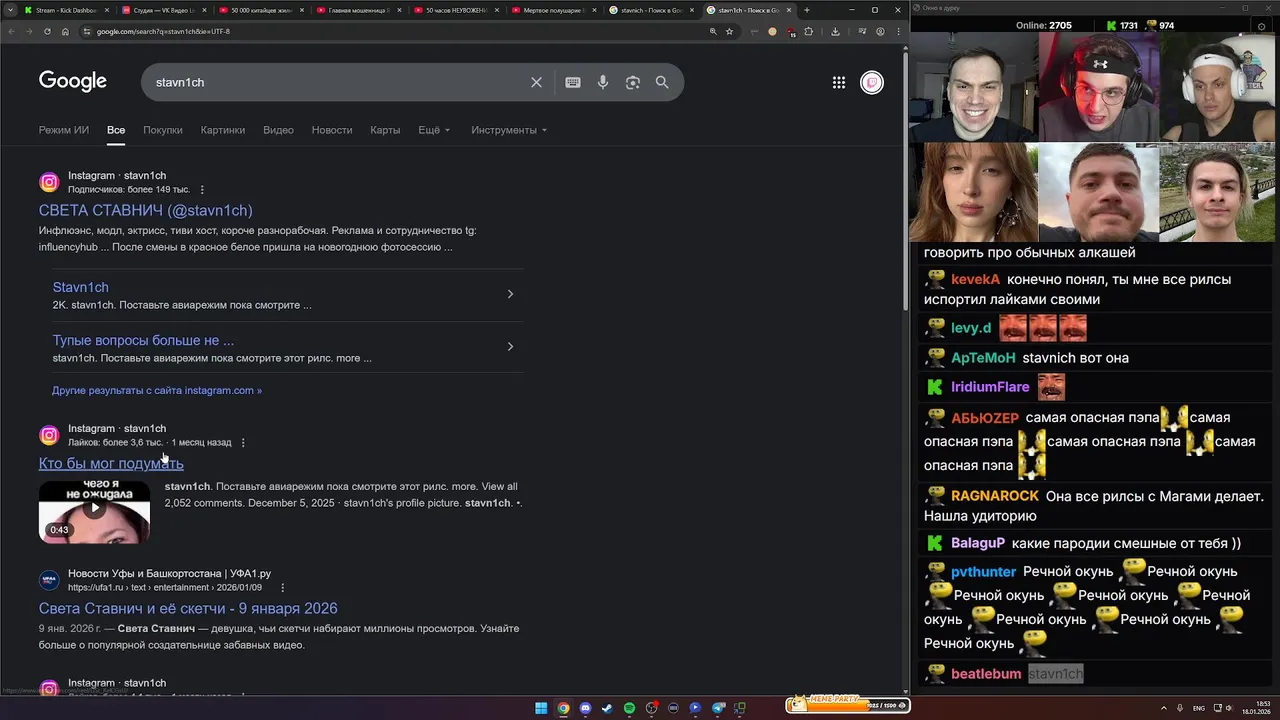Expand the Ещё search filter dropdown

[x=434, y=130]
